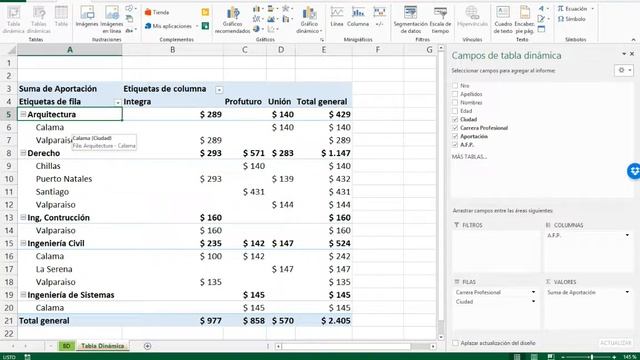Click the vertical scroll down arrow
This screenshot has width=640, height=360.
[441, 337]
